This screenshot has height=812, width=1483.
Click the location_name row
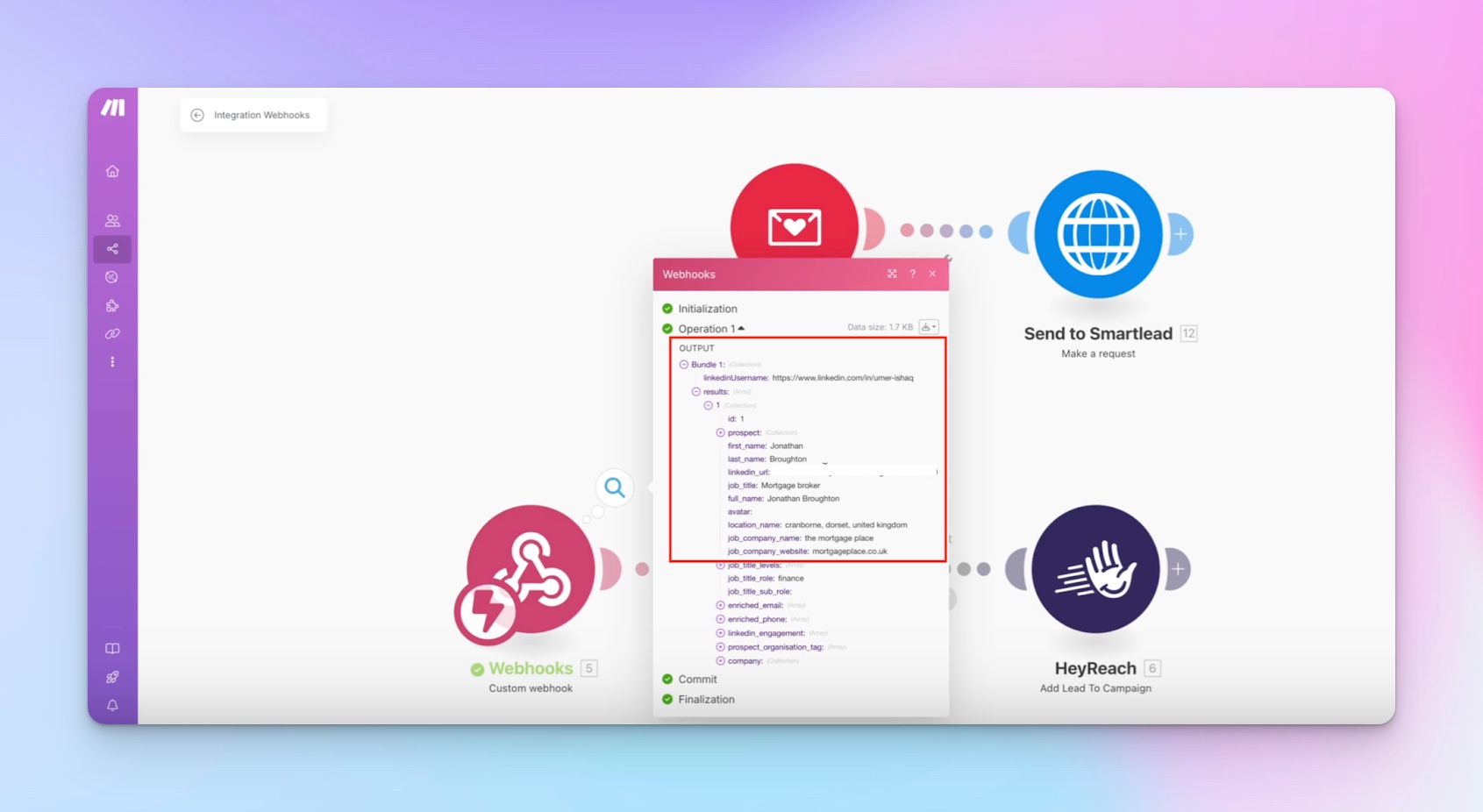pyautogui.click(x=817, y=524)
